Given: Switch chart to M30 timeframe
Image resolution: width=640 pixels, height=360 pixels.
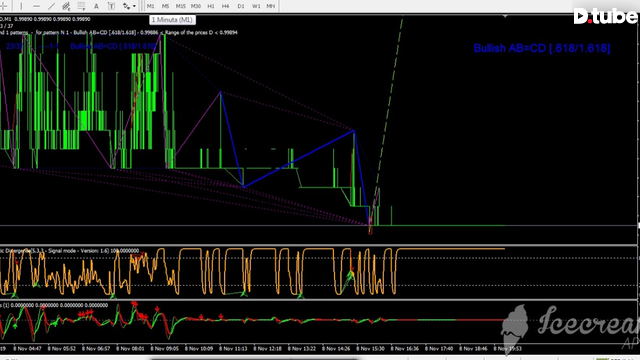Looking at the screenshot, I should point(196,6).
